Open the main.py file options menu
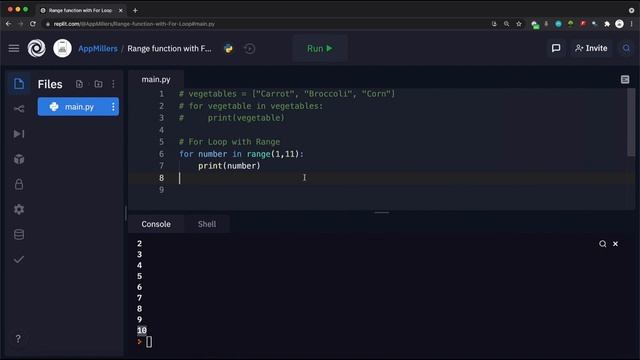 coord(113,107)
